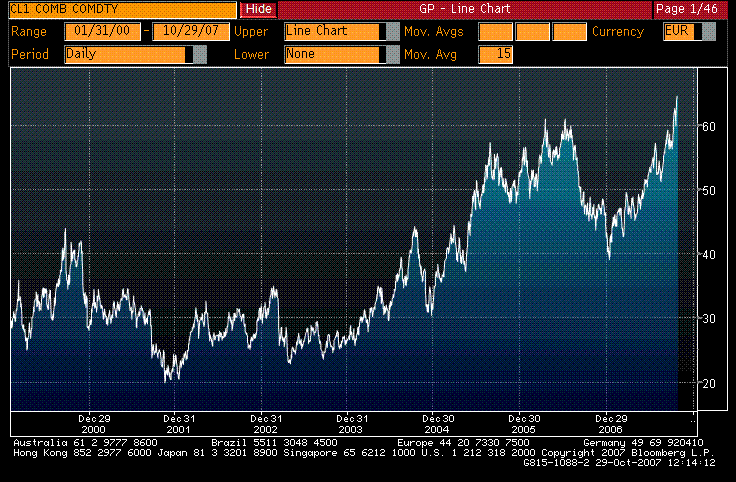Image resolution: width=736 pixels, height=482 pixels.
Task: Click the GP - Line Chart title bar
Action: [x=465, y=9]
